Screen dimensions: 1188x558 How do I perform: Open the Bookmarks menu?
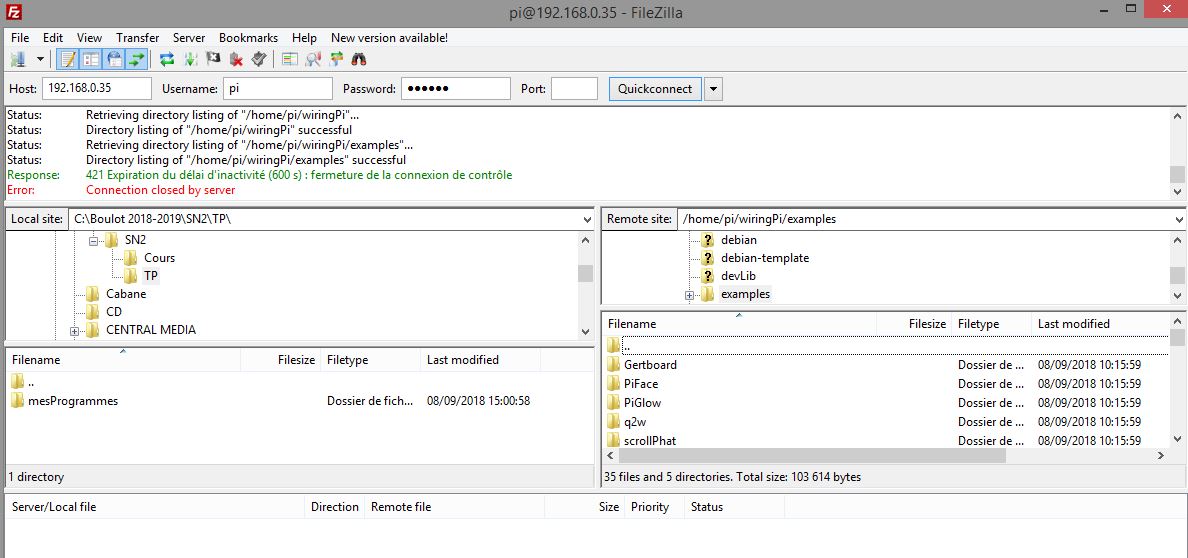[249, 37]
